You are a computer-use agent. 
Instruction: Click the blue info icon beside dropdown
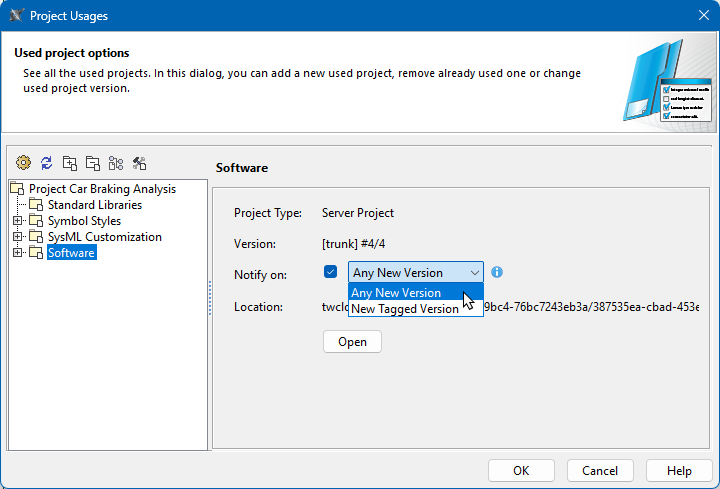click(497, 272)
